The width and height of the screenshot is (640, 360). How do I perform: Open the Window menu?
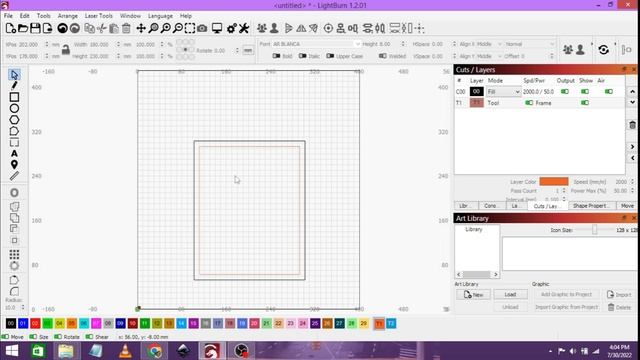click(130, 16)
